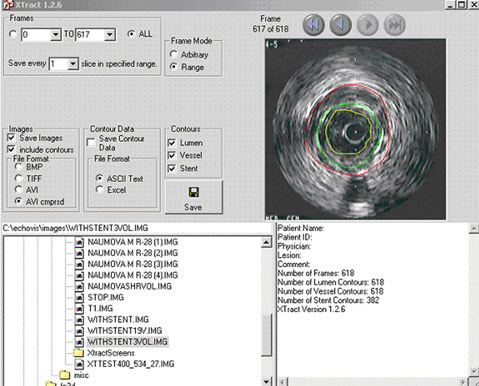
Task: Open the start frame dropdown showing 0
Action: point(55,35)
